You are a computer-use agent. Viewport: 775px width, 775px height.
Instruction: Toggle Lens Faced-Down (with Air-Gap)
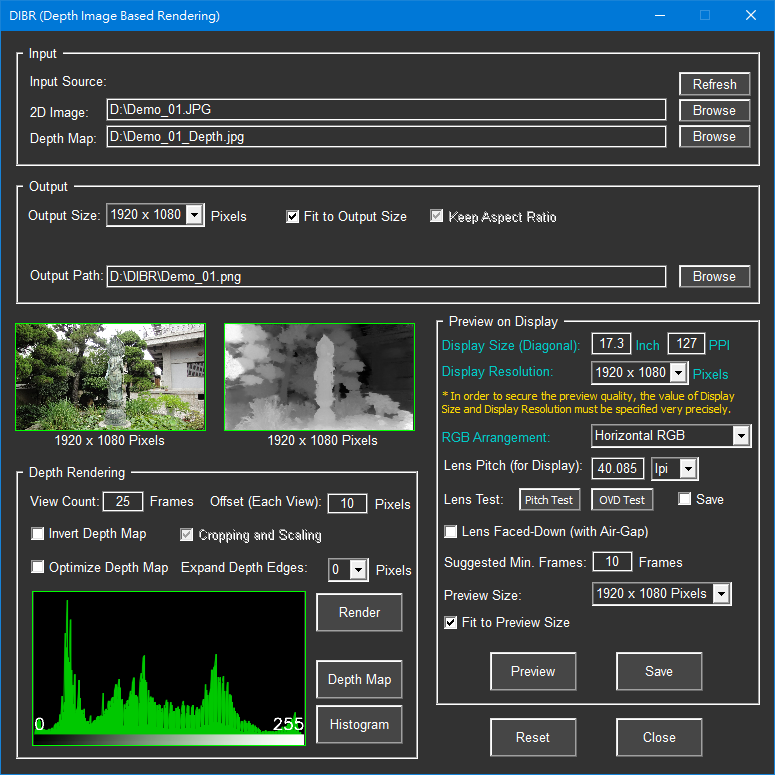(x=451, y=531)
